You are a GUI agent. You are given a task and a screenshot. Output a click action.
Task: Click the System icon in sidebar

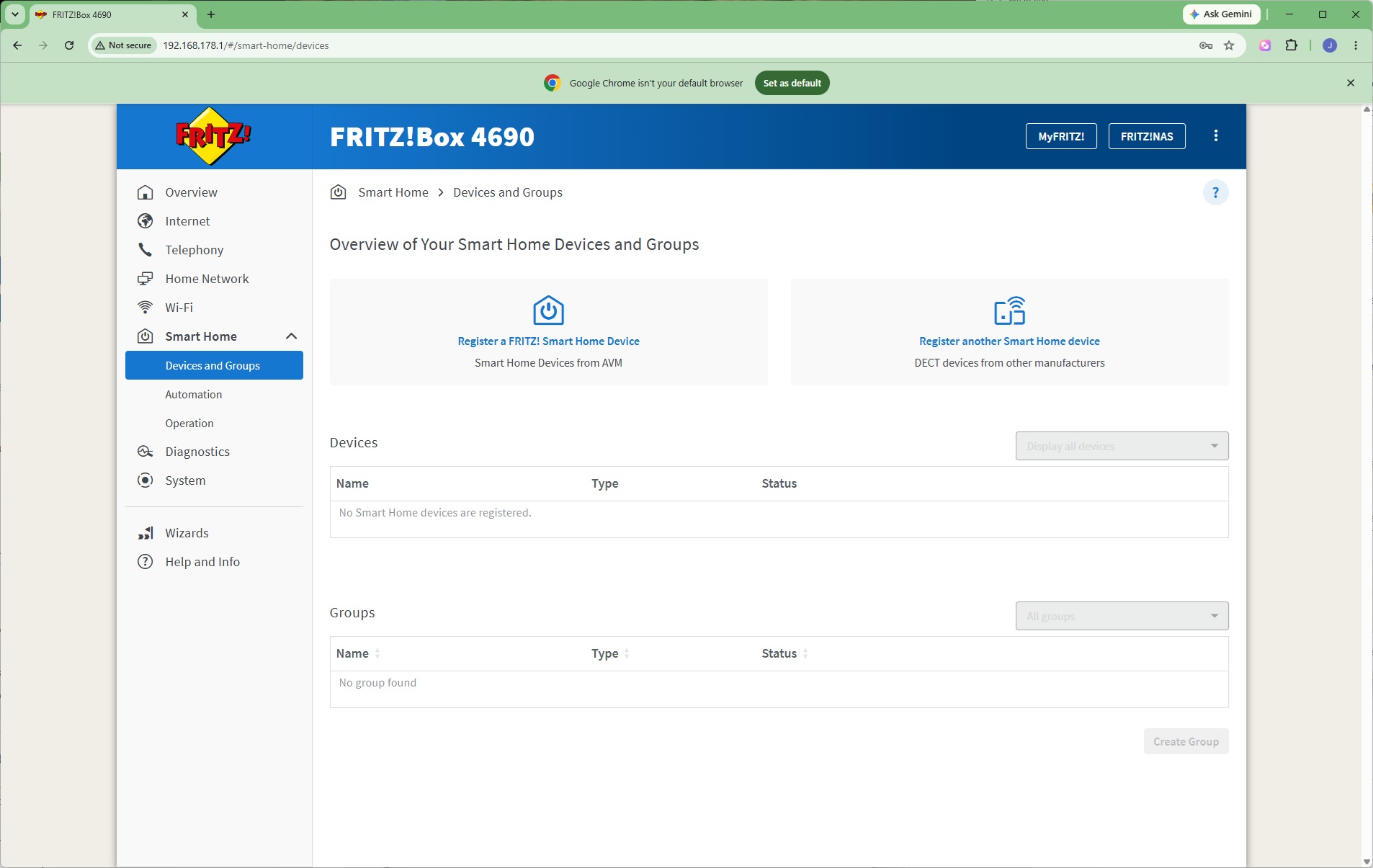point(146,480)
